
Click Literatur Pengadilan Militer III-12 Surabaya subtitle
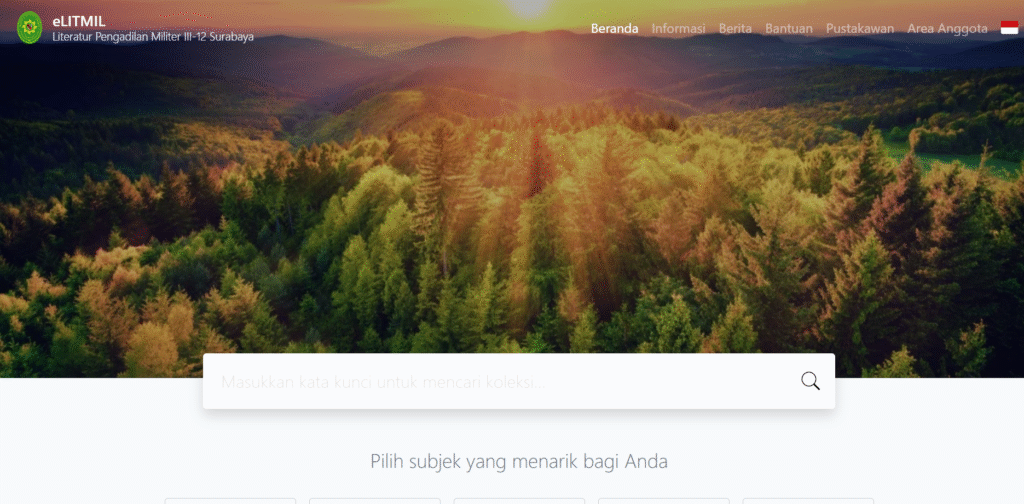(x=153, y=37)
